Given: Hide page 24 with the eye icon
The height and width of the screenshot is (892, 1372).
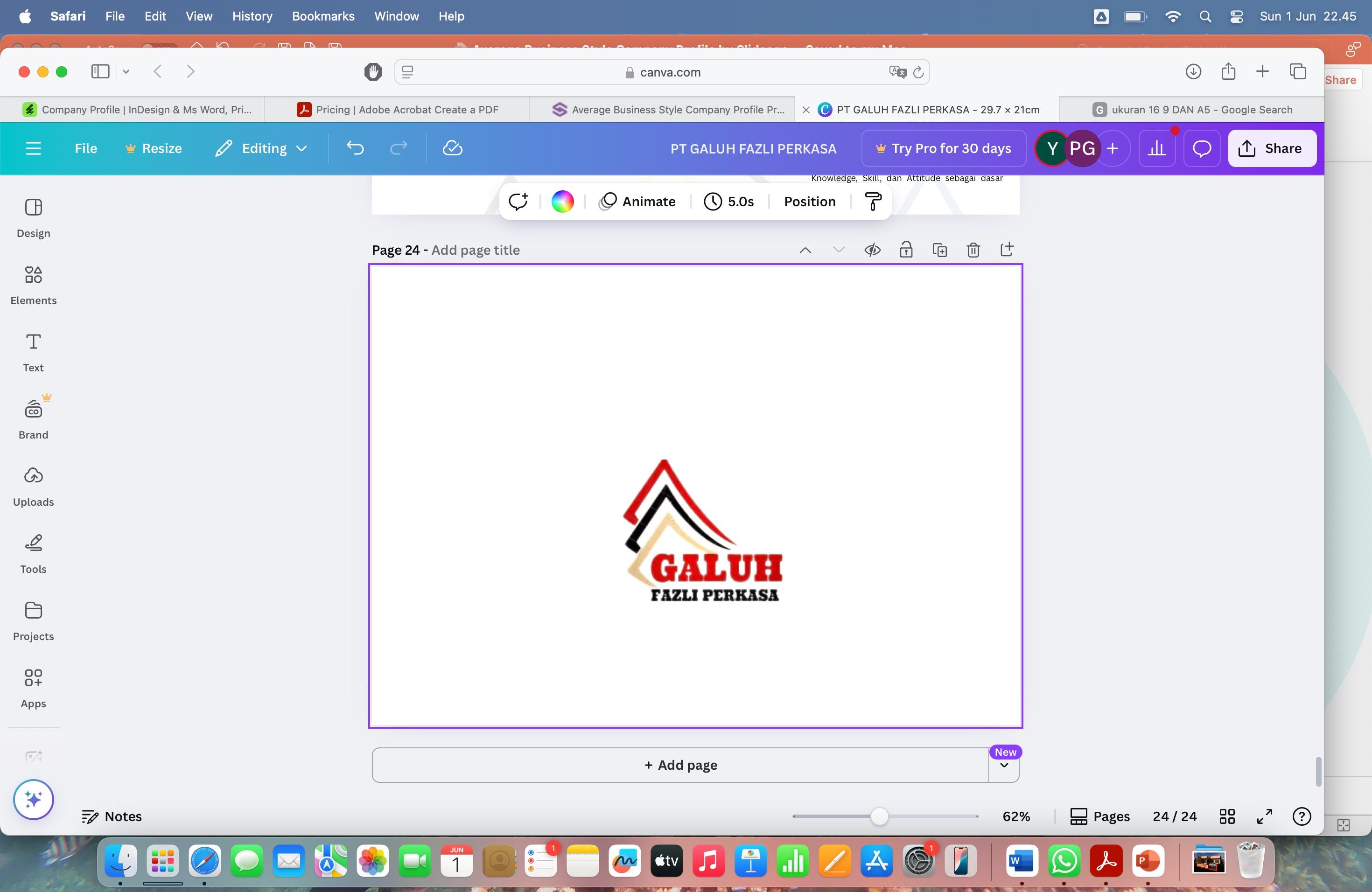Looking at the screenshot, I should click(872, 250).
